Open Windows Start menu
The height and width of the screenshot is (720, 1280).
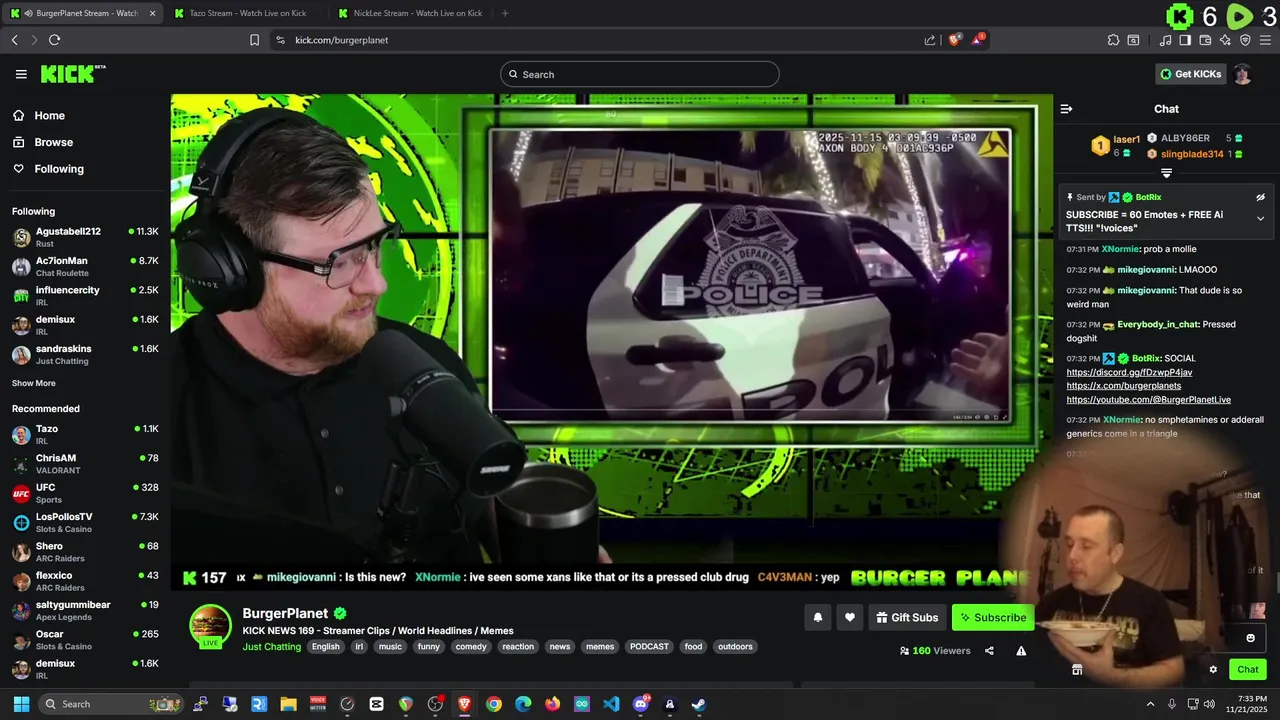21,704
